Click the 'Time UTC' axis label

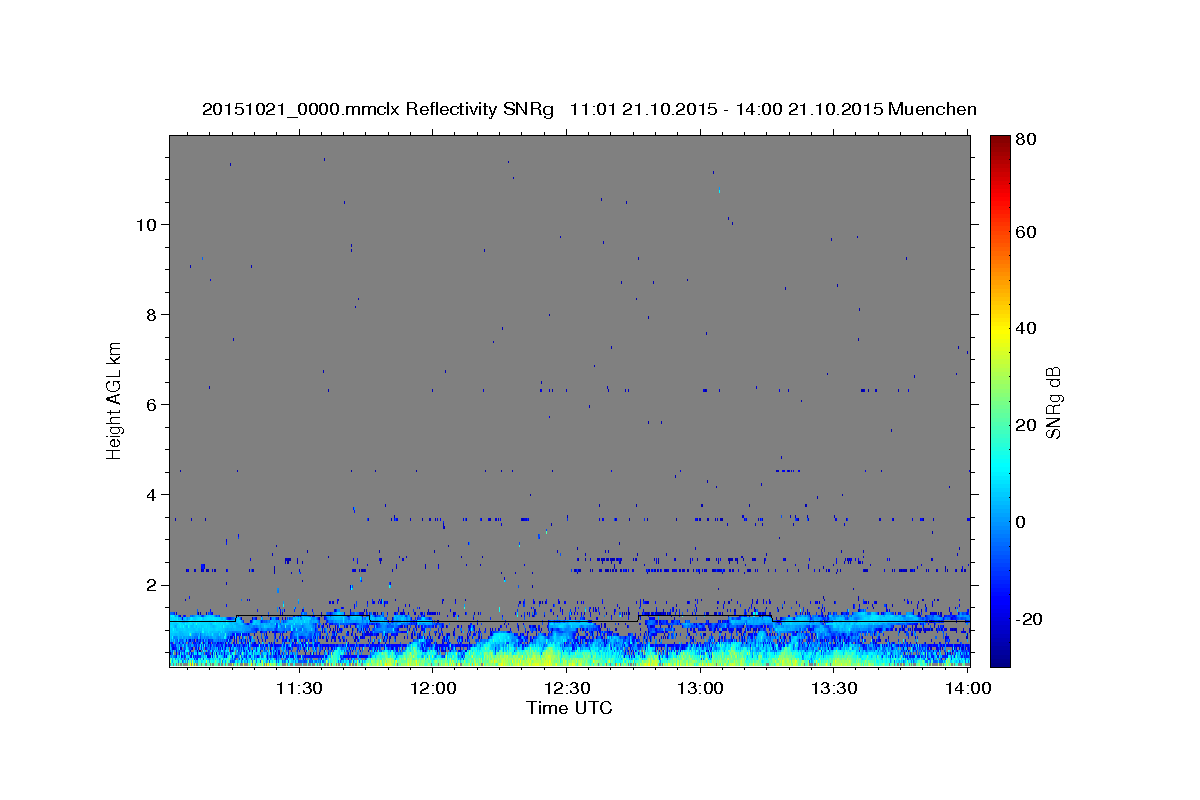click(x=569, y=708)
